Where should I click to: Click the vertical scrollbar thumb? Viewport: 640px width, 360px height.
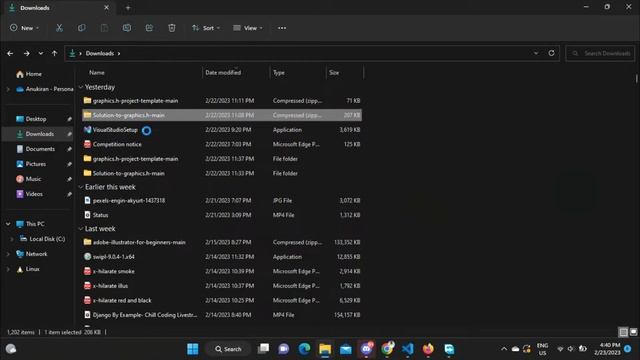pos(636,78)
